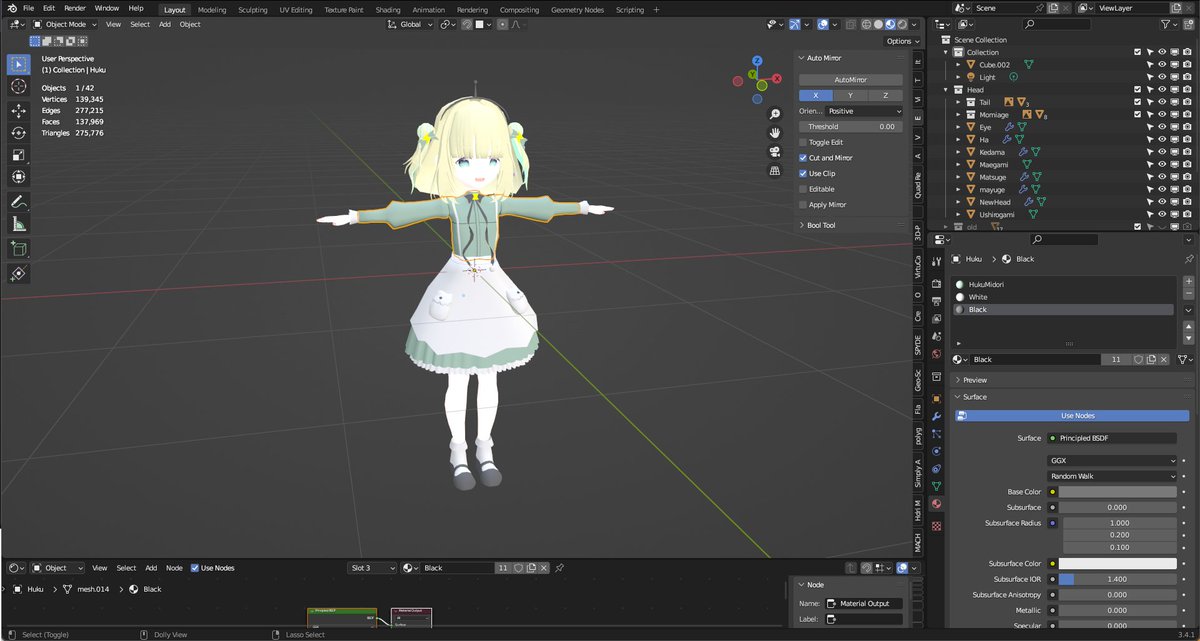The height and width of the screenshot is (641, 1200).
Task: Pin the properties editor context
Action: [x=1188, y=259]
